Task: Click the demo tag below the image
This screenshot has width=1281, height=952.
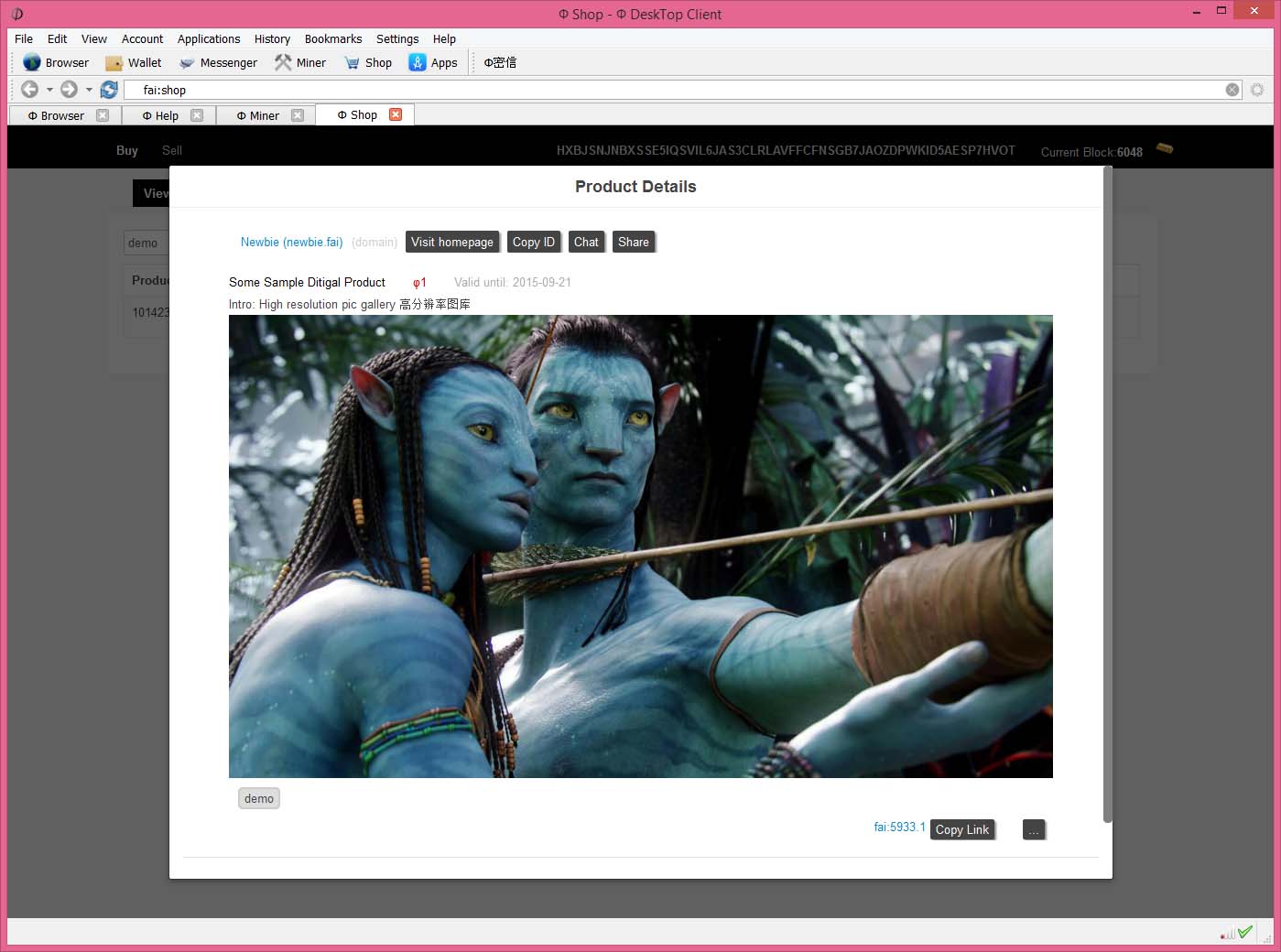Action: tap(259, 798)
